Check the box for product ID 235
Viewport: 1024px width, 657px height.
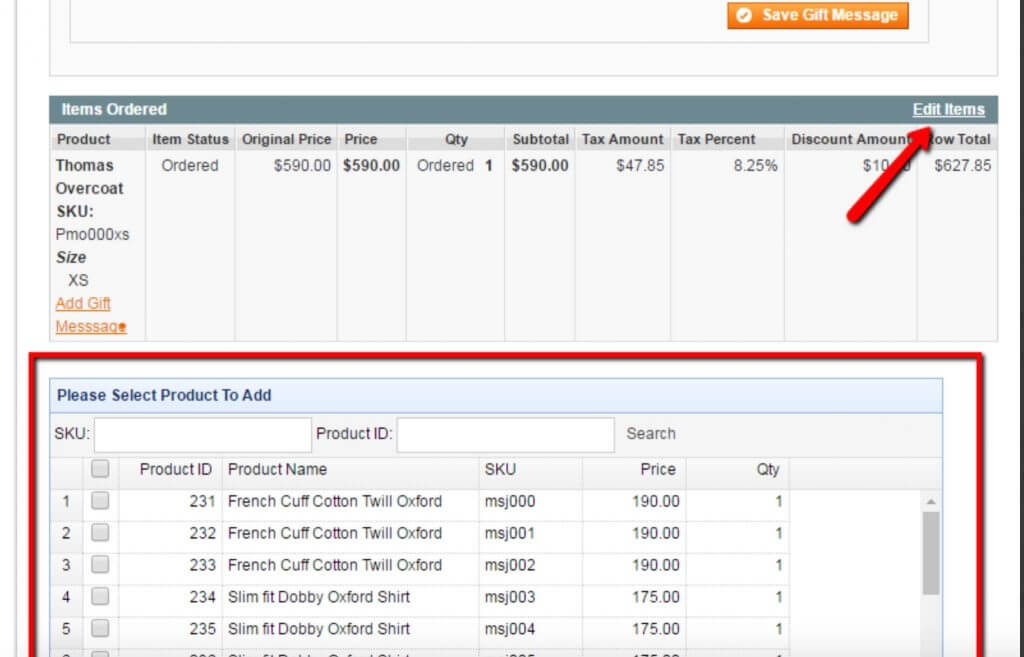(x=100, y=628)
